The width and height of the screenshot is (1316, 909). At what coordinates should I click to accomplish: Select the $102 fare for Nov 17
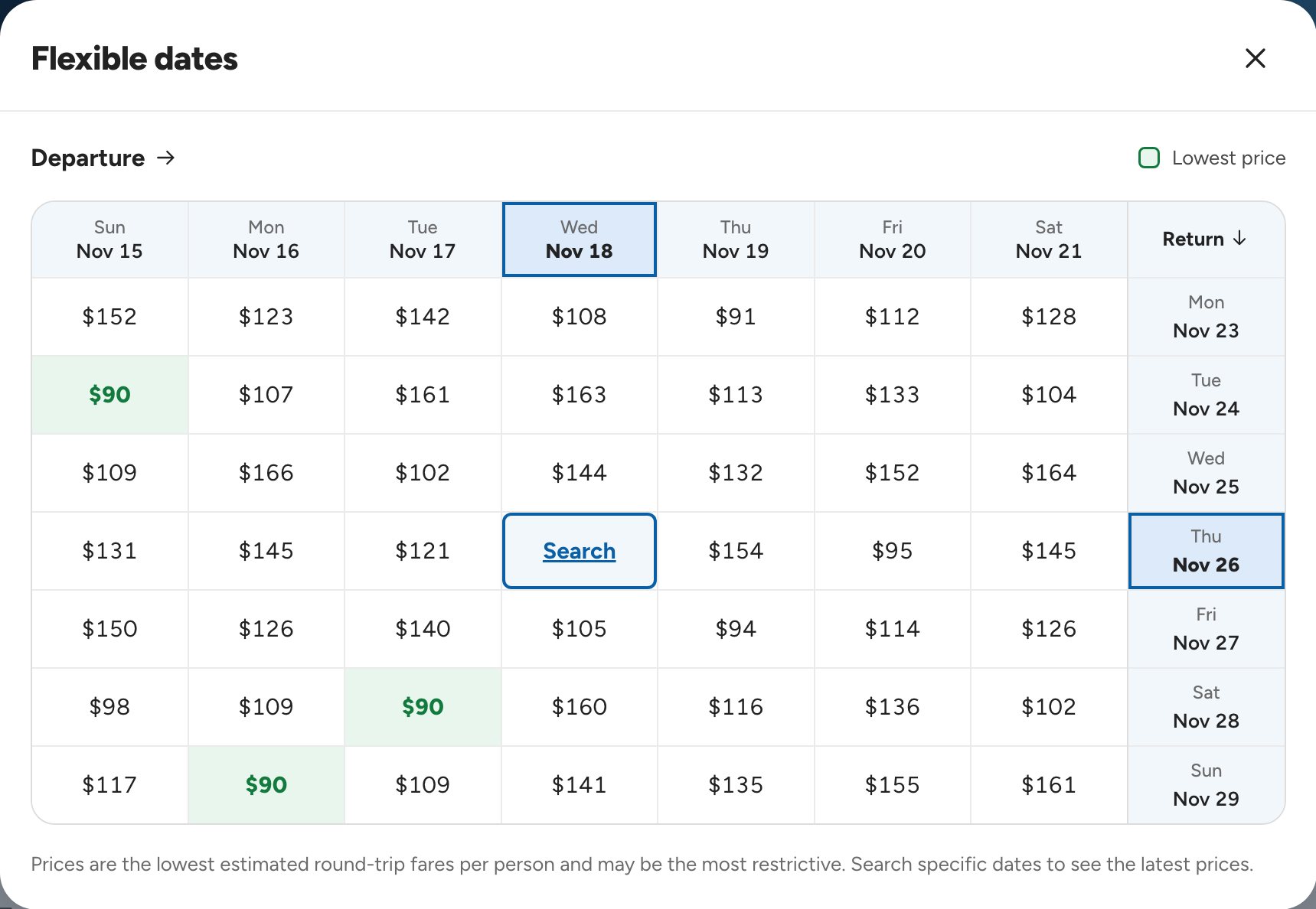423,473
